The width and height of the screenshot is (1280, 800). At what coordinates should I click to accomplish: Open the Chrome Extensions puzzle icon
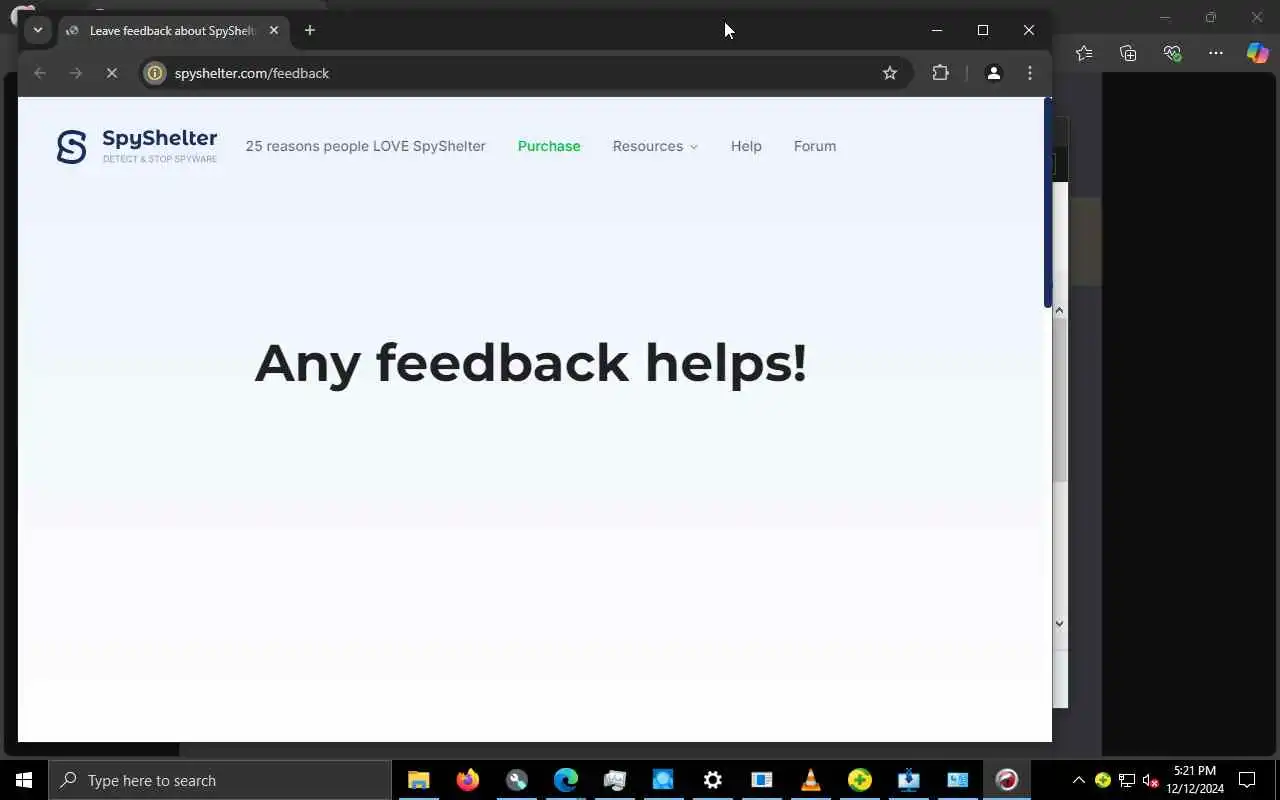click(940, 73)
